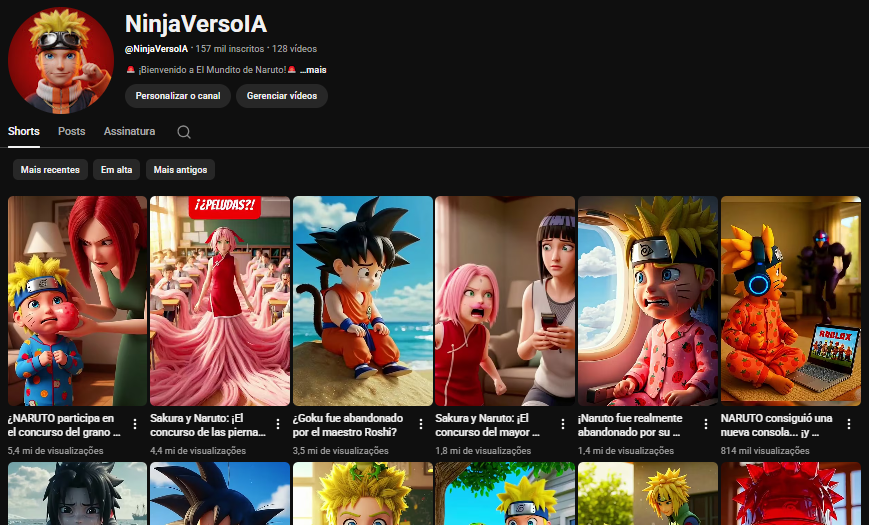Image resolution: width=869 pixels, height=525 pixels.
Task: Click '1,4 mi de visualizações' text
Action: [626, 451]
